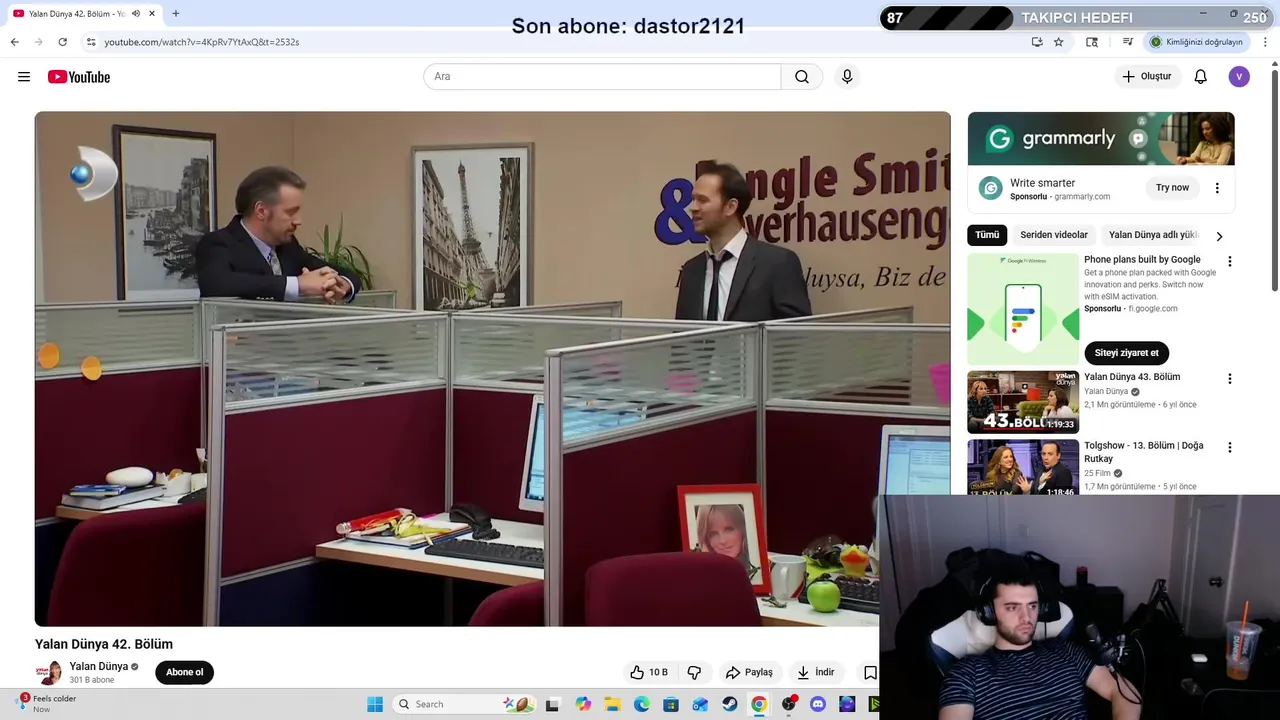Select the Yalan Dünya adlı yükleyici chip

click(1153, 235)
